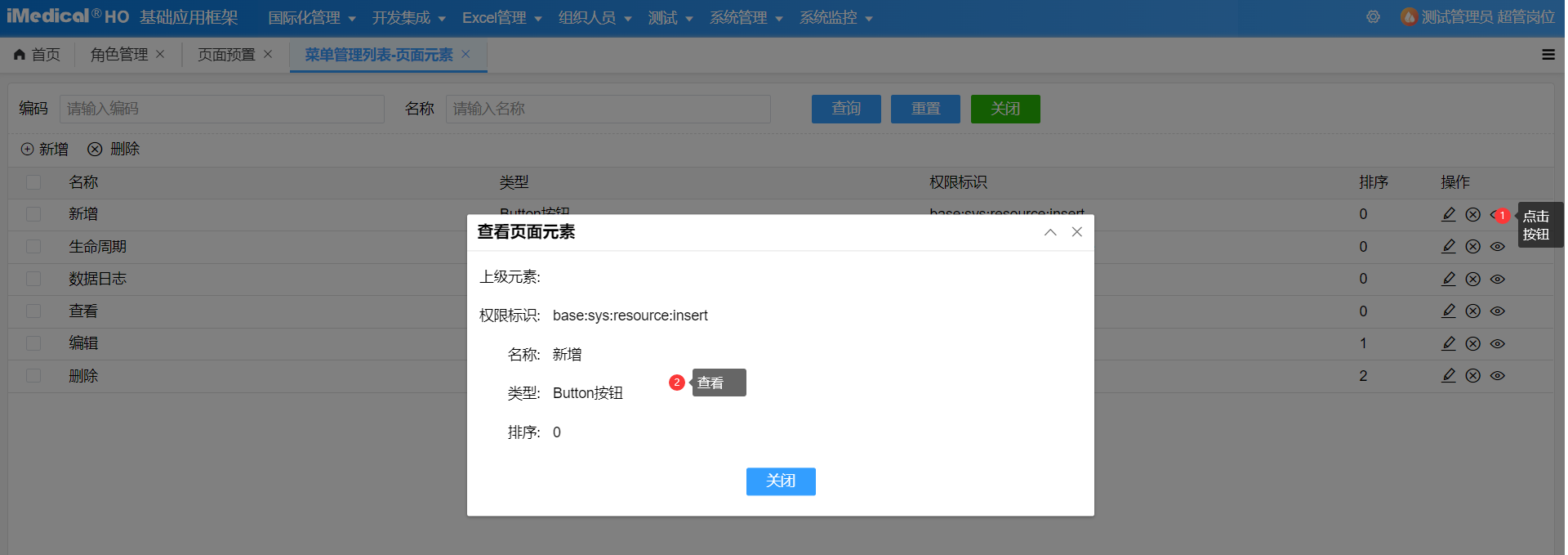This screenshot has height=555, width=1568.
Task: Click the 生命周期 row name text
Action: [x=97, y=246]
